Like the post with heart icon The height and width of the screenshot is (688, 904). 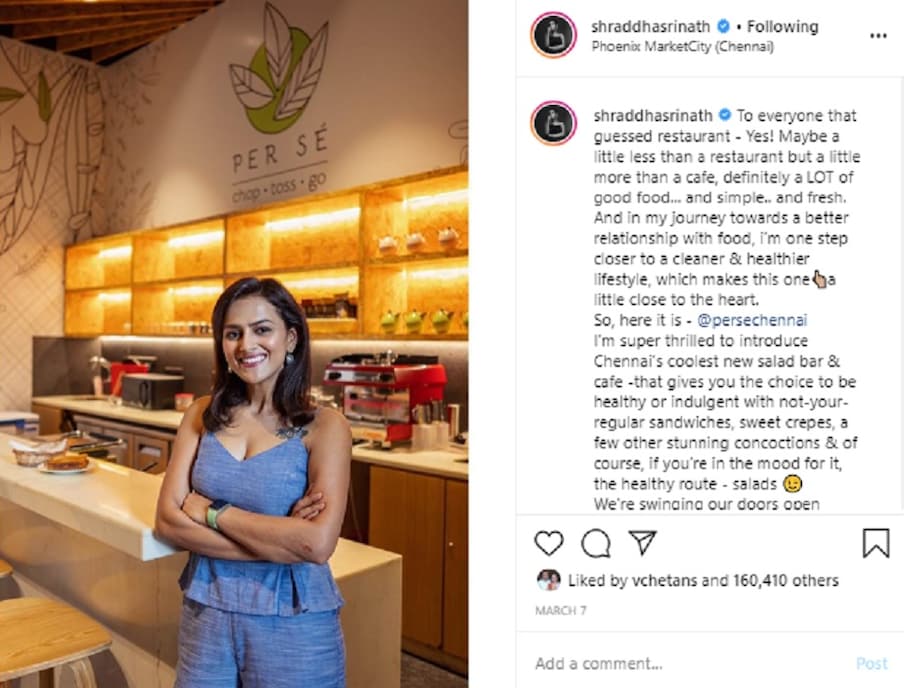(549, 543)
